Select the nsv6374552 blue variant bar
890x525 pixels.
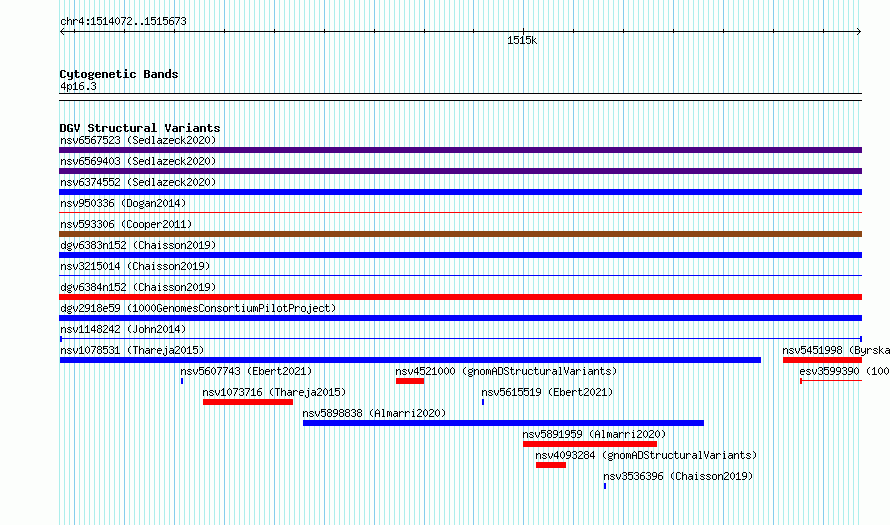(460, 192)
